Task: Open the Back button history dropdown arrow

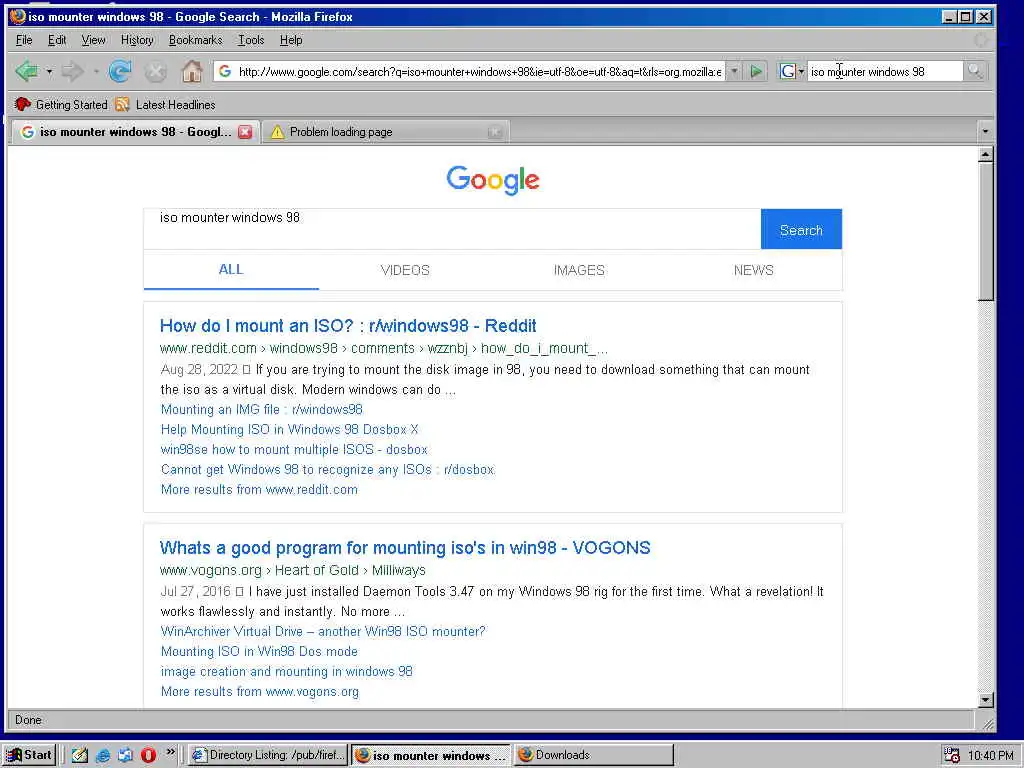Action: (49, 71)
